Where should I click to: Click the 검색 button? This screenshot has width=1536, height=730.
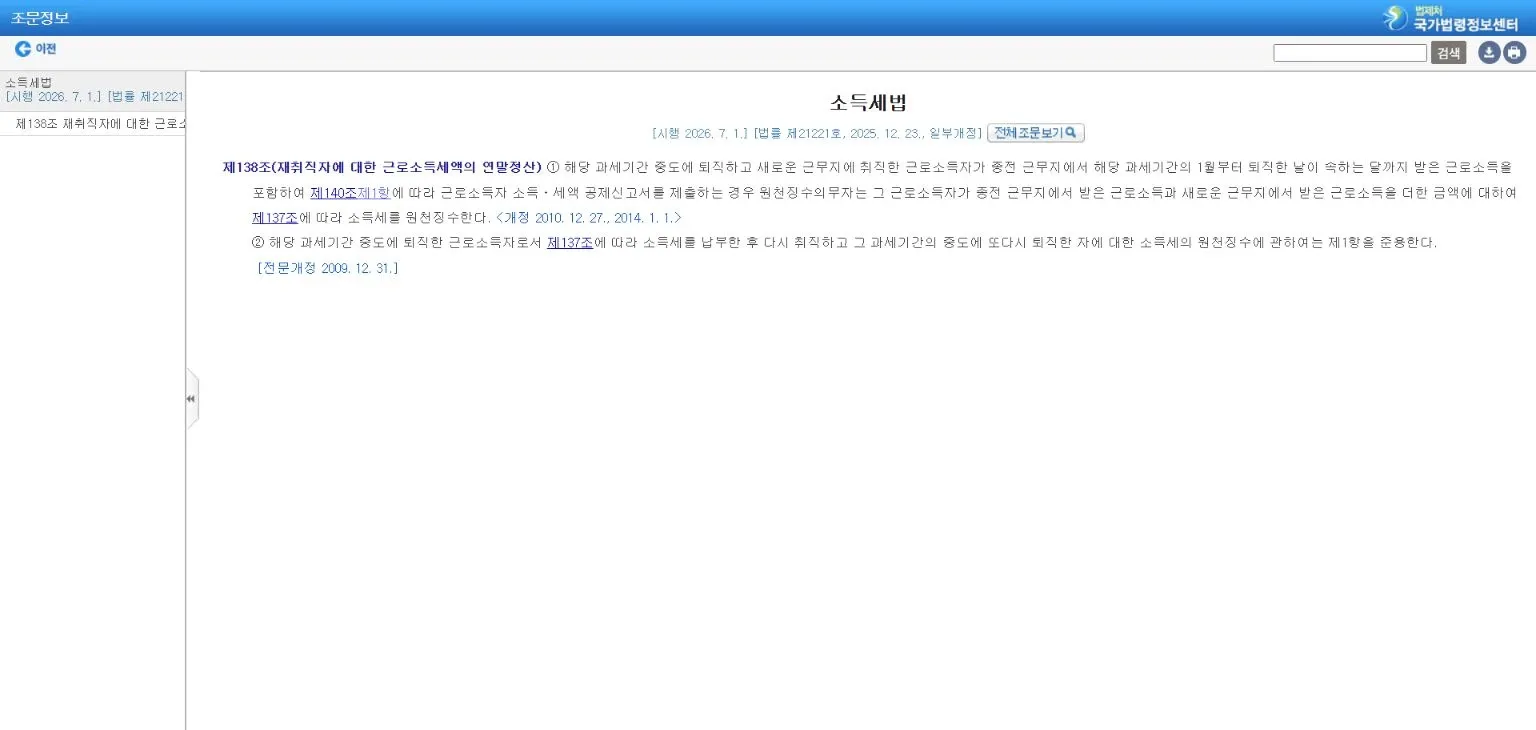pos(1448,53)
